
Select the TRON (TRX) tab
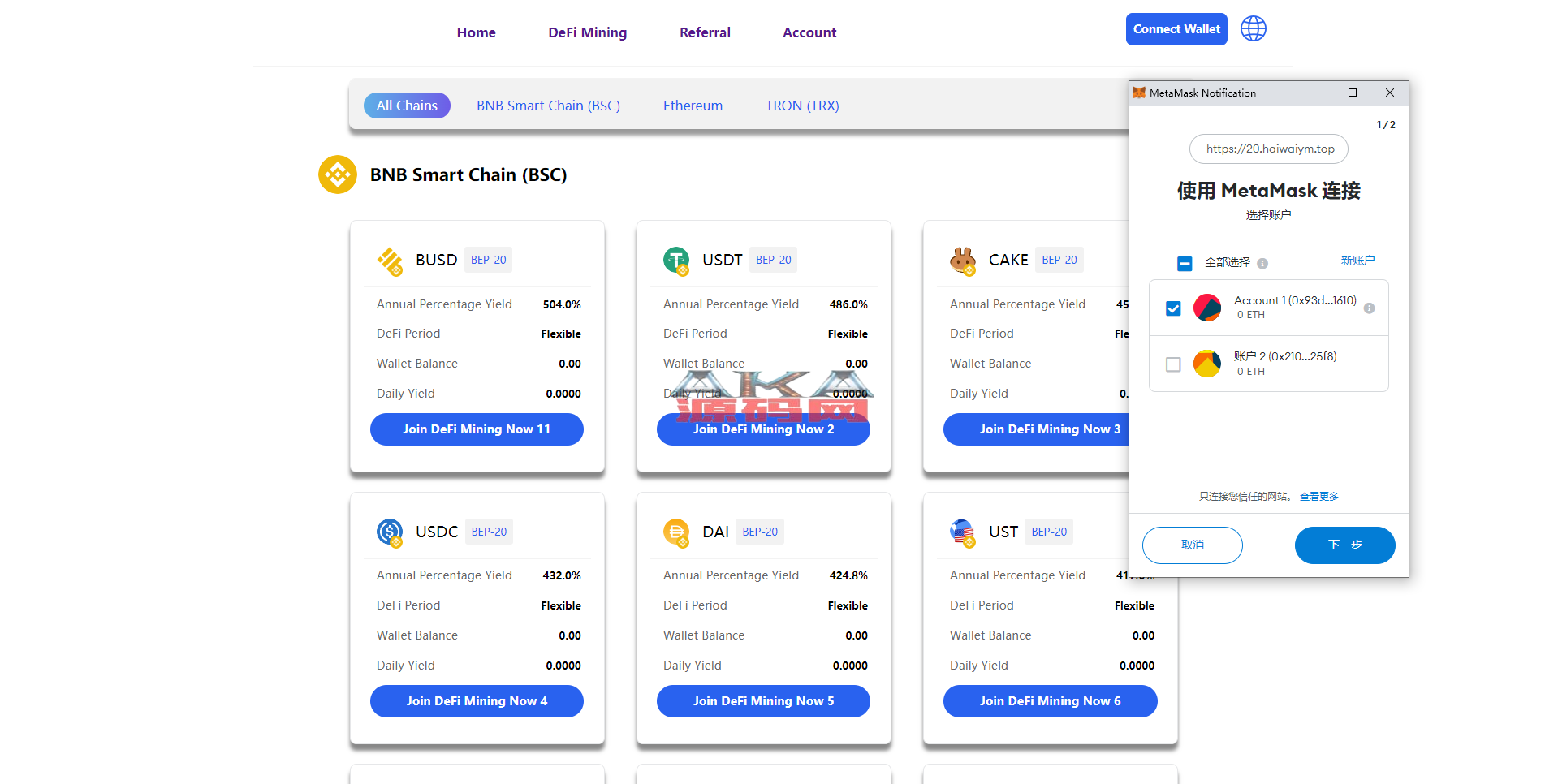802,106
